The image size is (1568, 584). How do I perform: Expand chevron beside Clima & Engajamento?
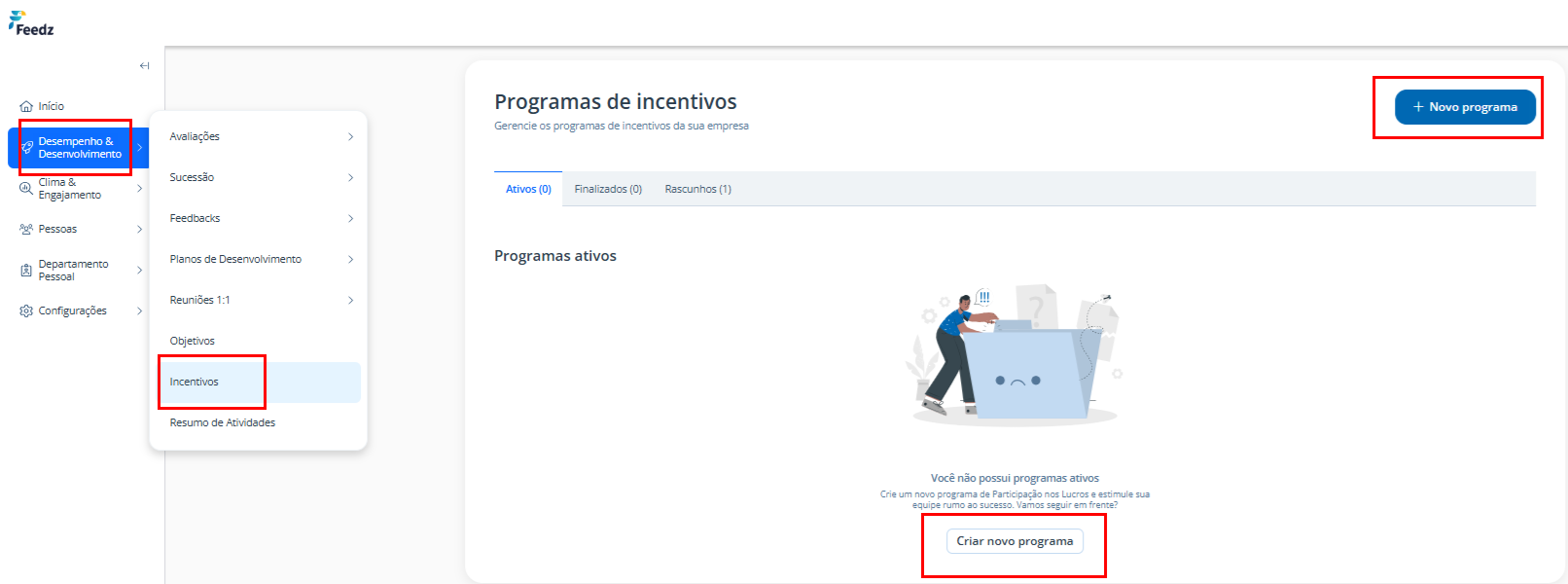pyautogui.click(x=140, y=189)
